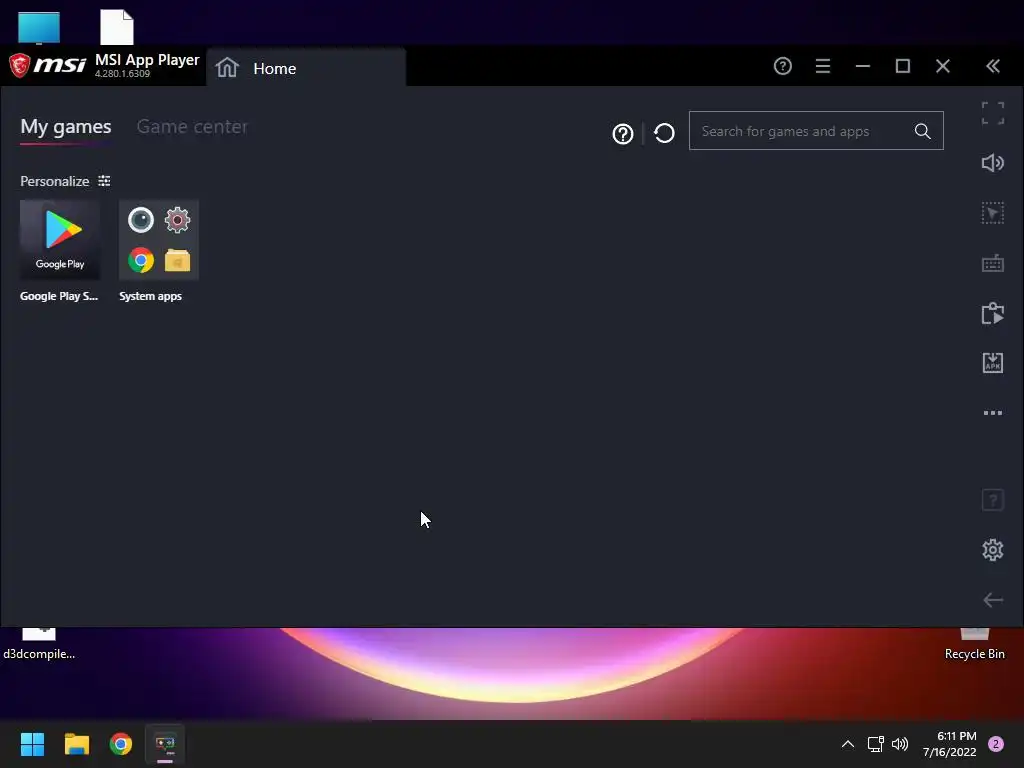Click the Personalize label
1024x768 pixels.
[55, 182]
